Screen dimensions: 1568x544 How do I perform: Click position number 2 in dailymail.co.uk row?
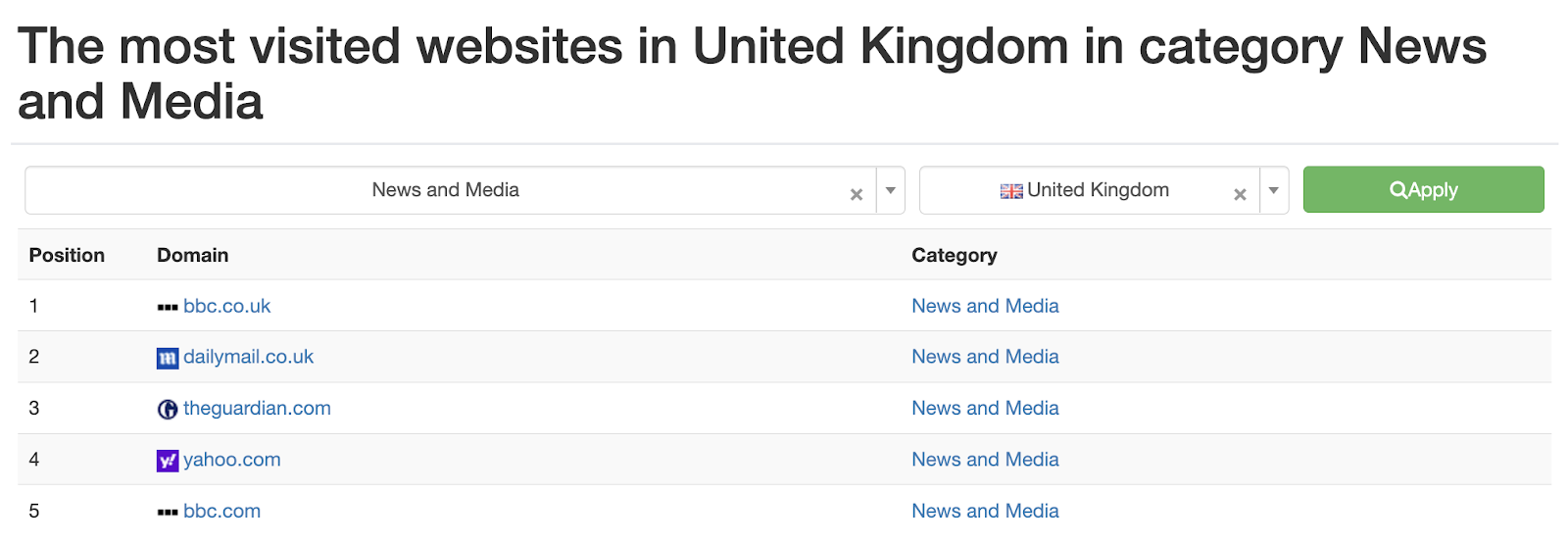34,357
